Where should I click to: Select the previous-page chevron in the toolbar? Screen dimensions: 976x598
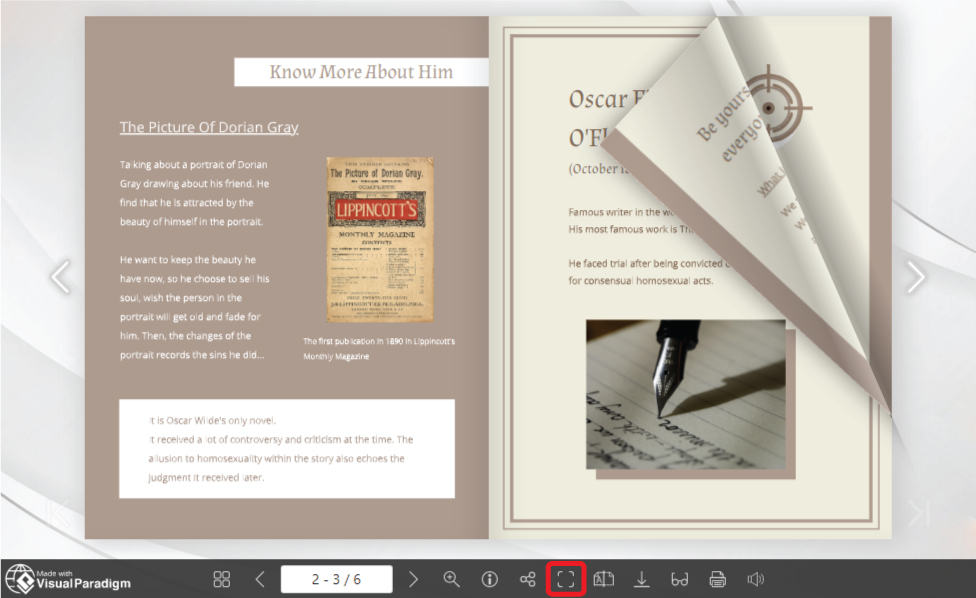261,579
